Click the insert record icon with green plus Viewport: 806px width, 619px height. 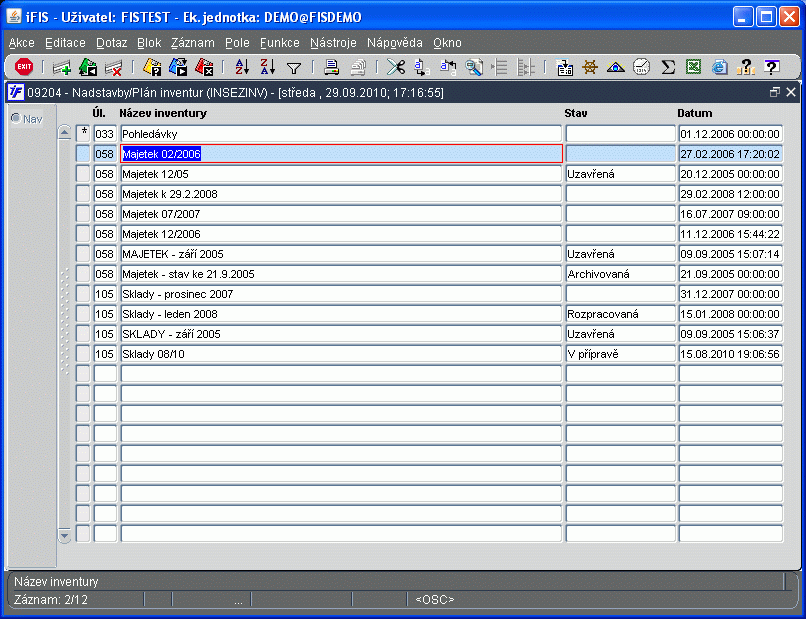(x=62, y=67)
